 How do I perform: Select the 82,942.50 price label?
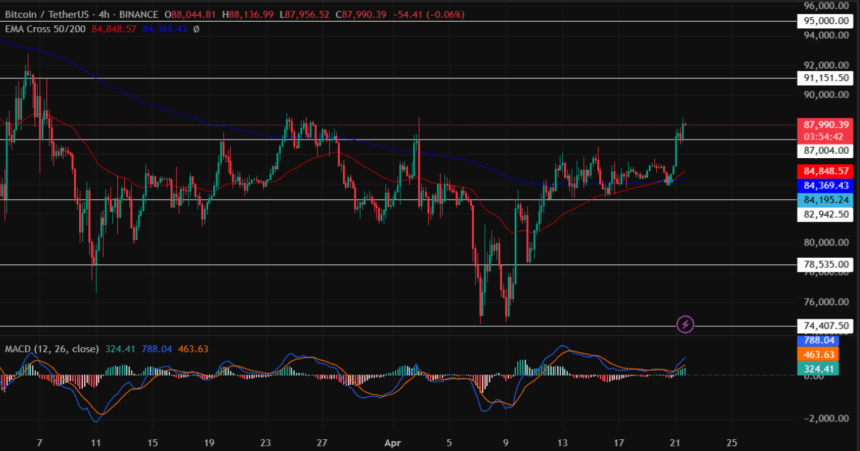coord(825,214)
